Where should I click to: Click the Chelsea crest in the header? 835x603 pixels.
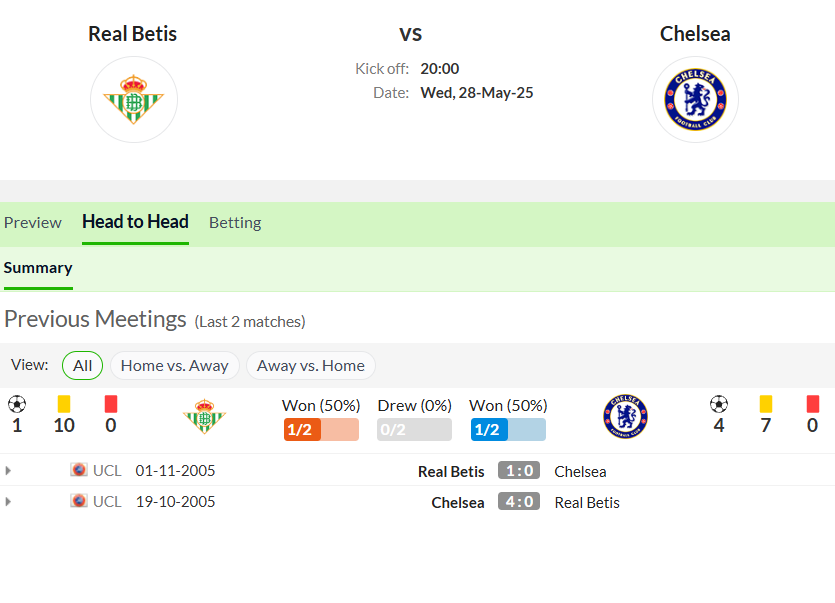(x=695, y=100)
